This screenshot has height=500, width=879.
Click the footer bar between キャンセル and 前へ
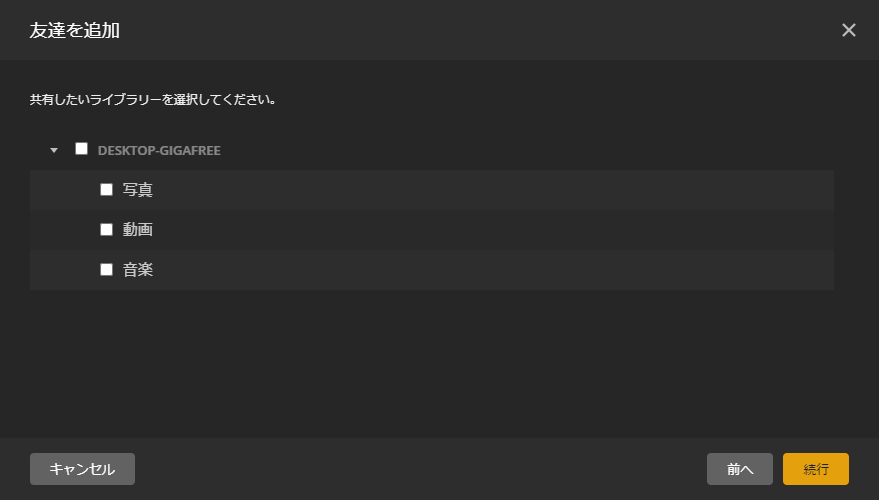click(420, 469)
